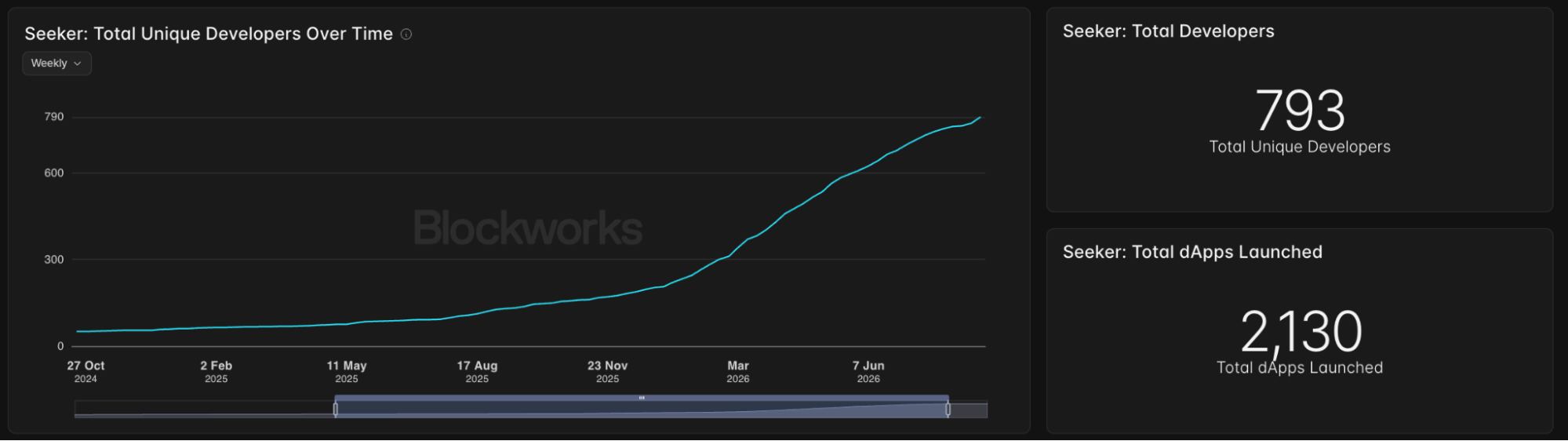Screen dimensions: 1568x441
Task: Click the unselected navigator area left of the range
Action: pyautogui.click(x=204, y=409)
